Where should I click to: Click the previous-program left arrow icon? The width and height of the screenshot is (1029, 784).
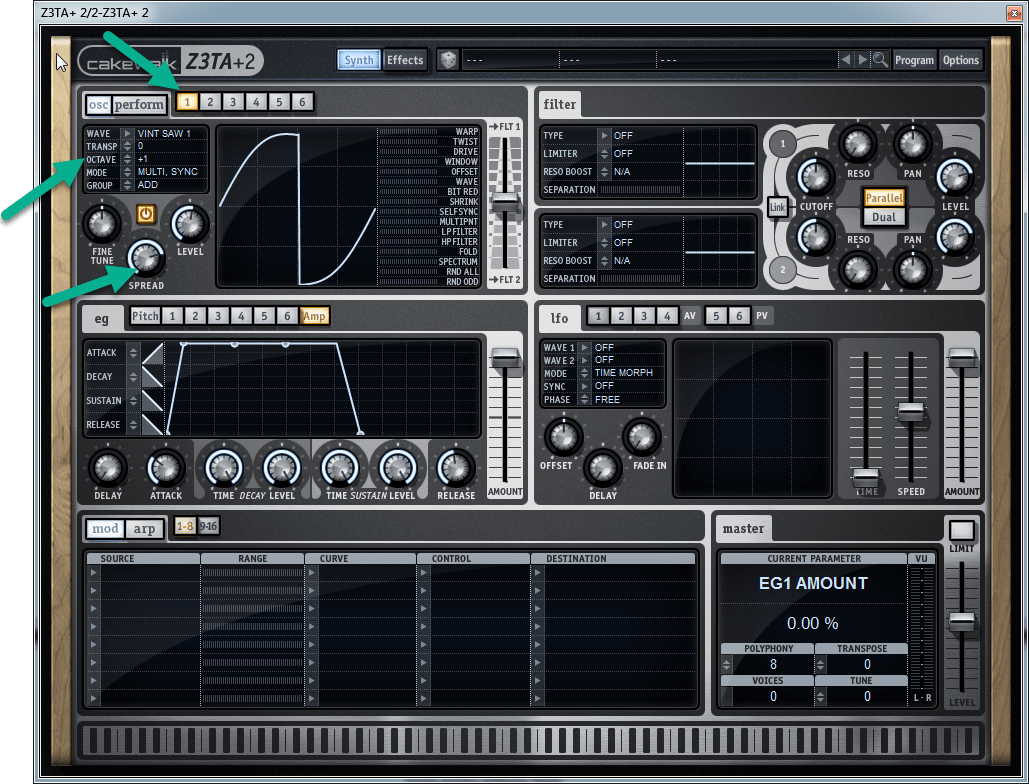click(848, 60)
